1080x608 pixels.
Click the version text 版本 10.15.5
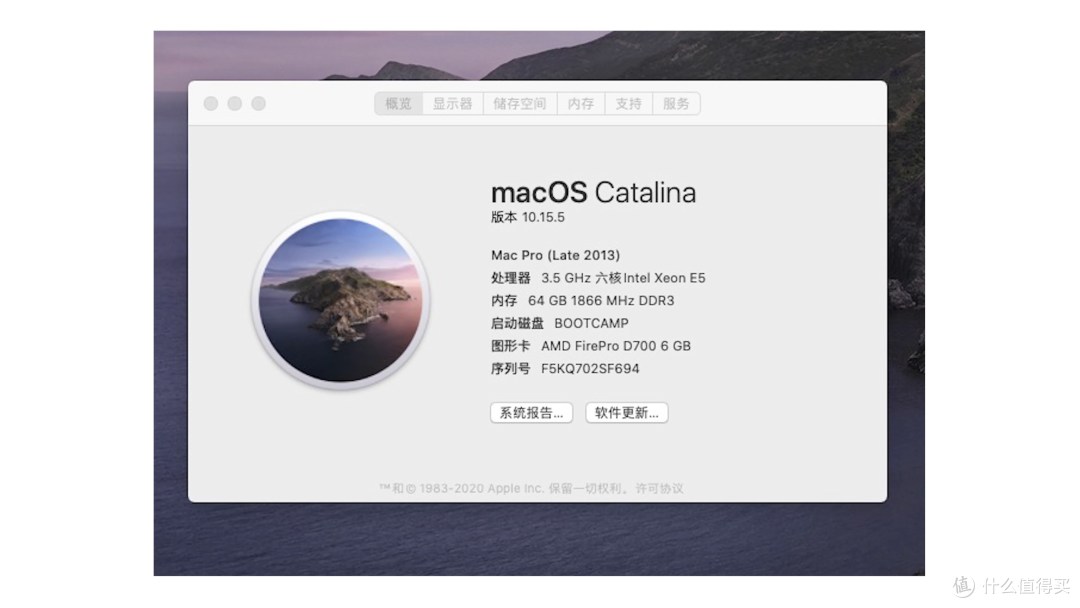point(528,217)
